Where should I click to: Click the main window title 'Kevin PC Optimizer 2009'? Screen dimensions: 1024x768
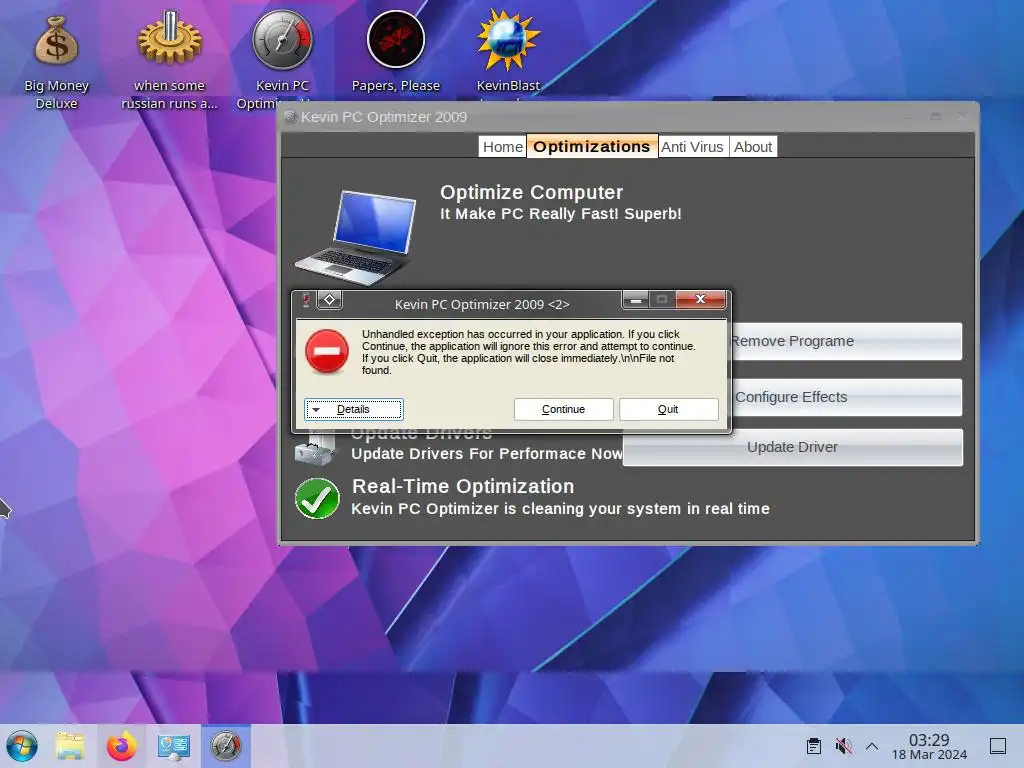tap(384, 117)
